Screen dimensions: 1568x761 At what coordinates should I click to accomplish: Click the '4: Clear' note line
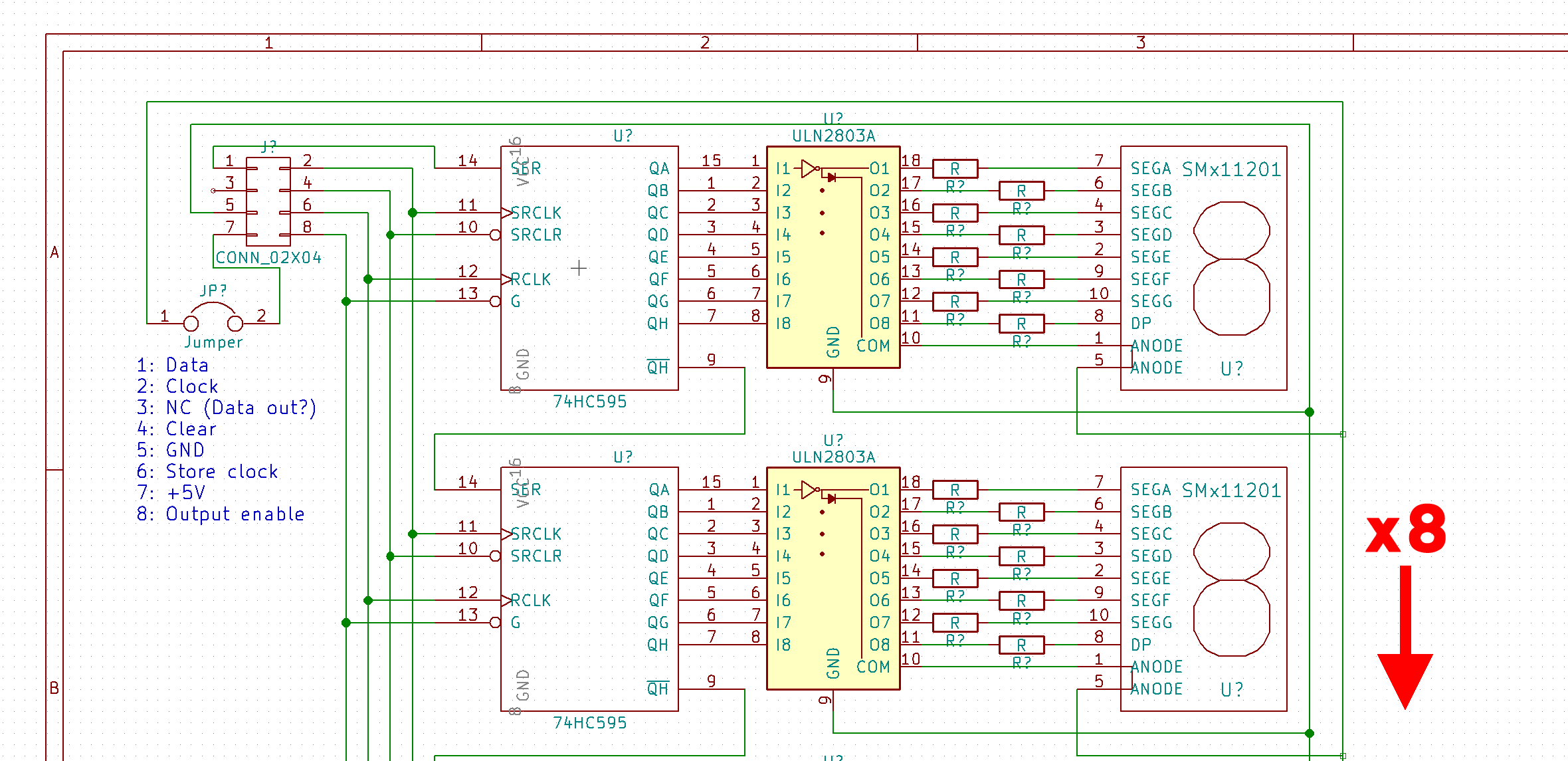tap(177, 429)
